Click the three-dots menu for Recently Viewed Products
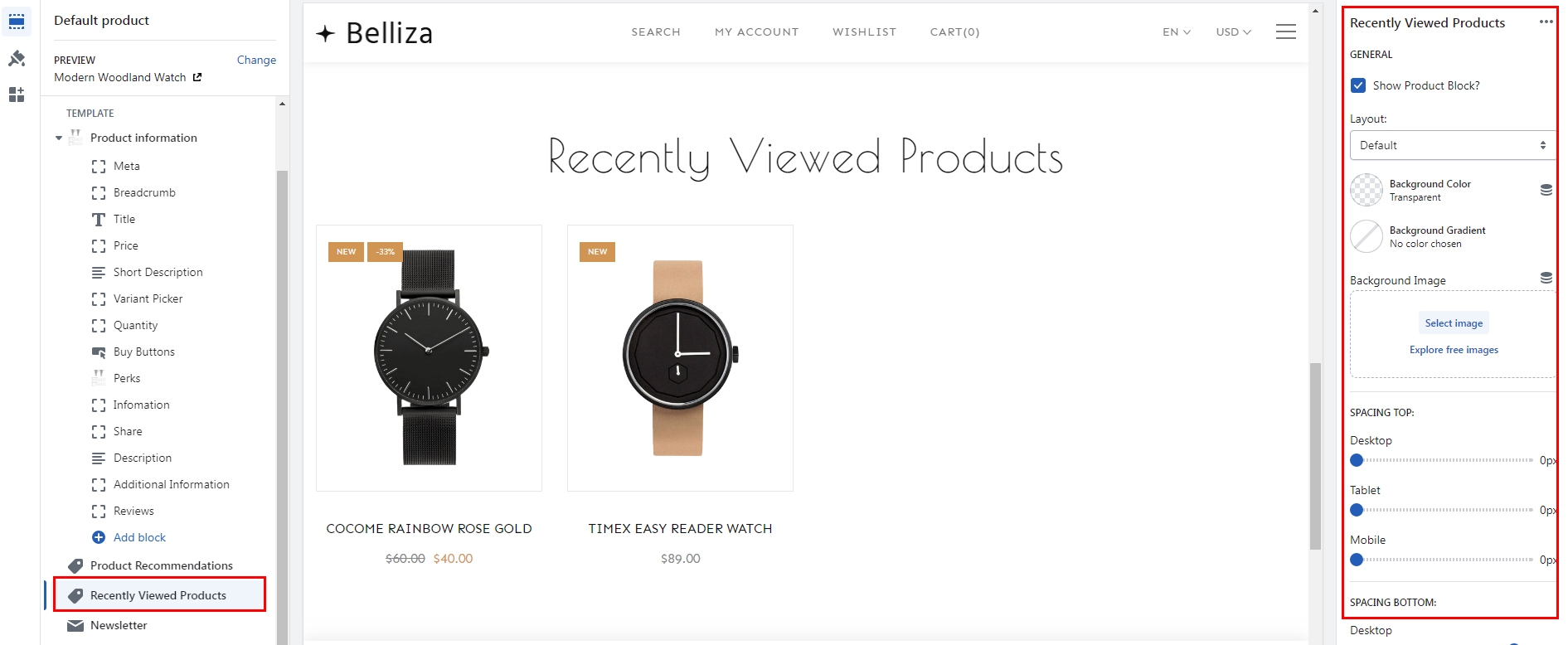Image resolution: width=1568 pixels, height=645 pixels. point(1546,22)
